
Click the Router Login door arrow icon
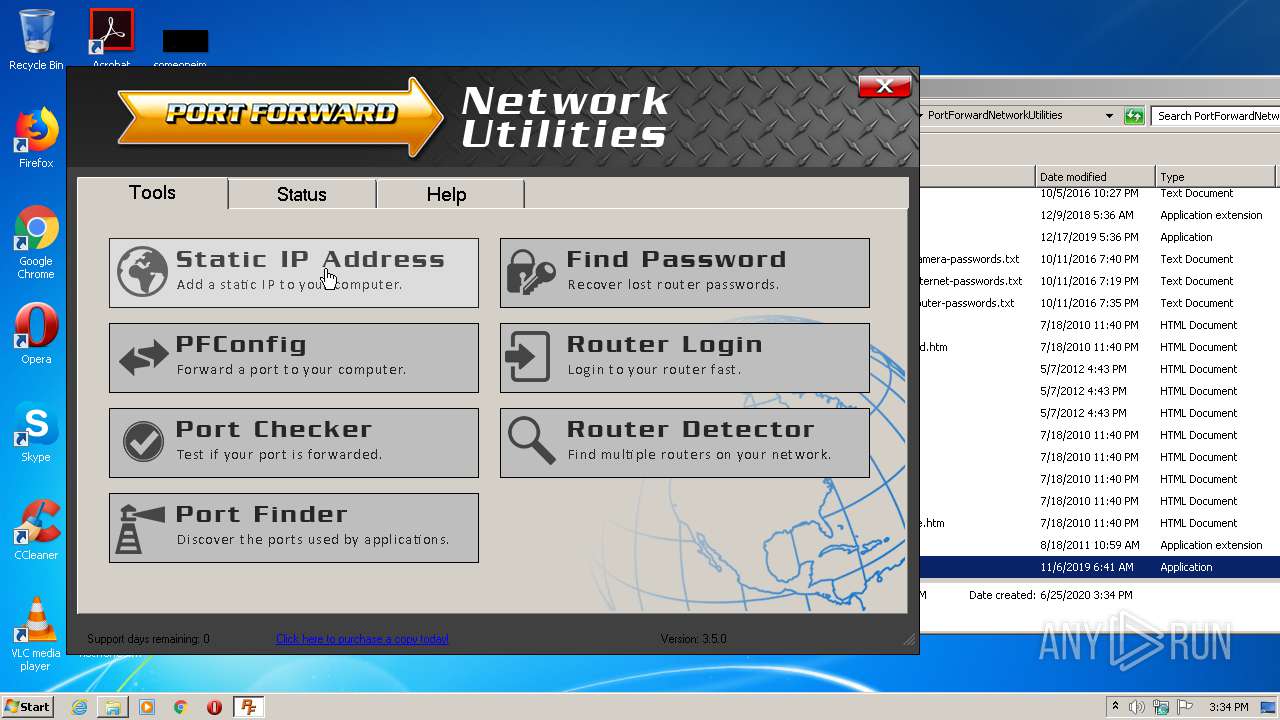pos(530,357)
